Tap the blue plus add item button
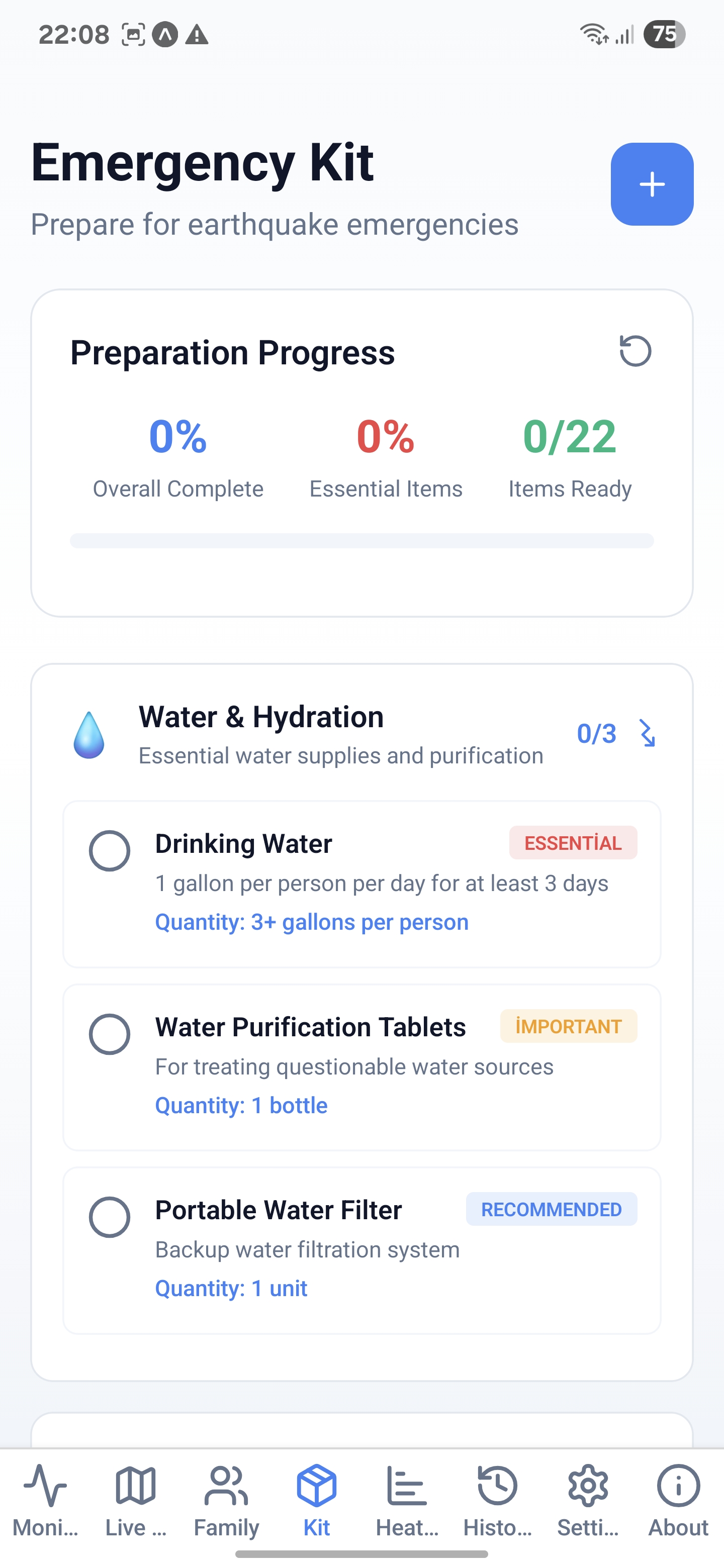Viewport: 724px width, 1568px height. pos(652,184)
